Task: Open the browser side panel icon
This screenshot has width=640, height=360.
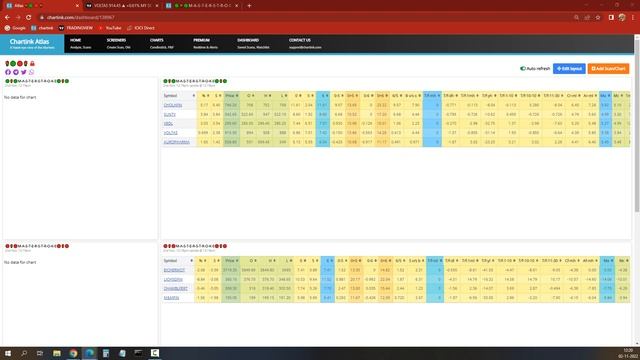Action: coord(611,18)
